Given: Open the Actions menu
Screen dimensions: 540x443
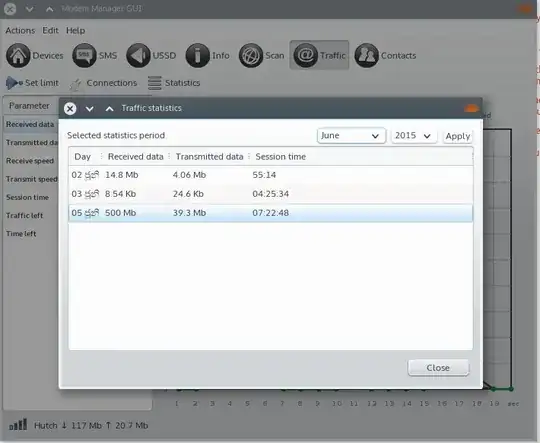Looking at the screenshot, I should tap(20, 31).
